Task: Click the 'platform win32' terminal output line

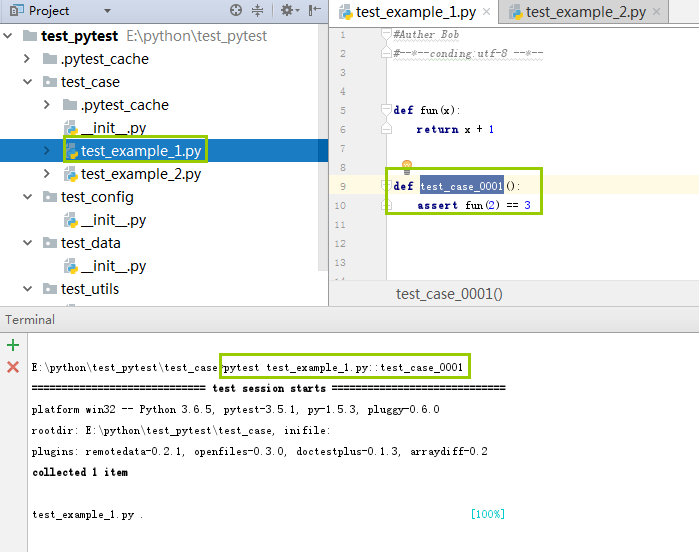Action: 235,409
